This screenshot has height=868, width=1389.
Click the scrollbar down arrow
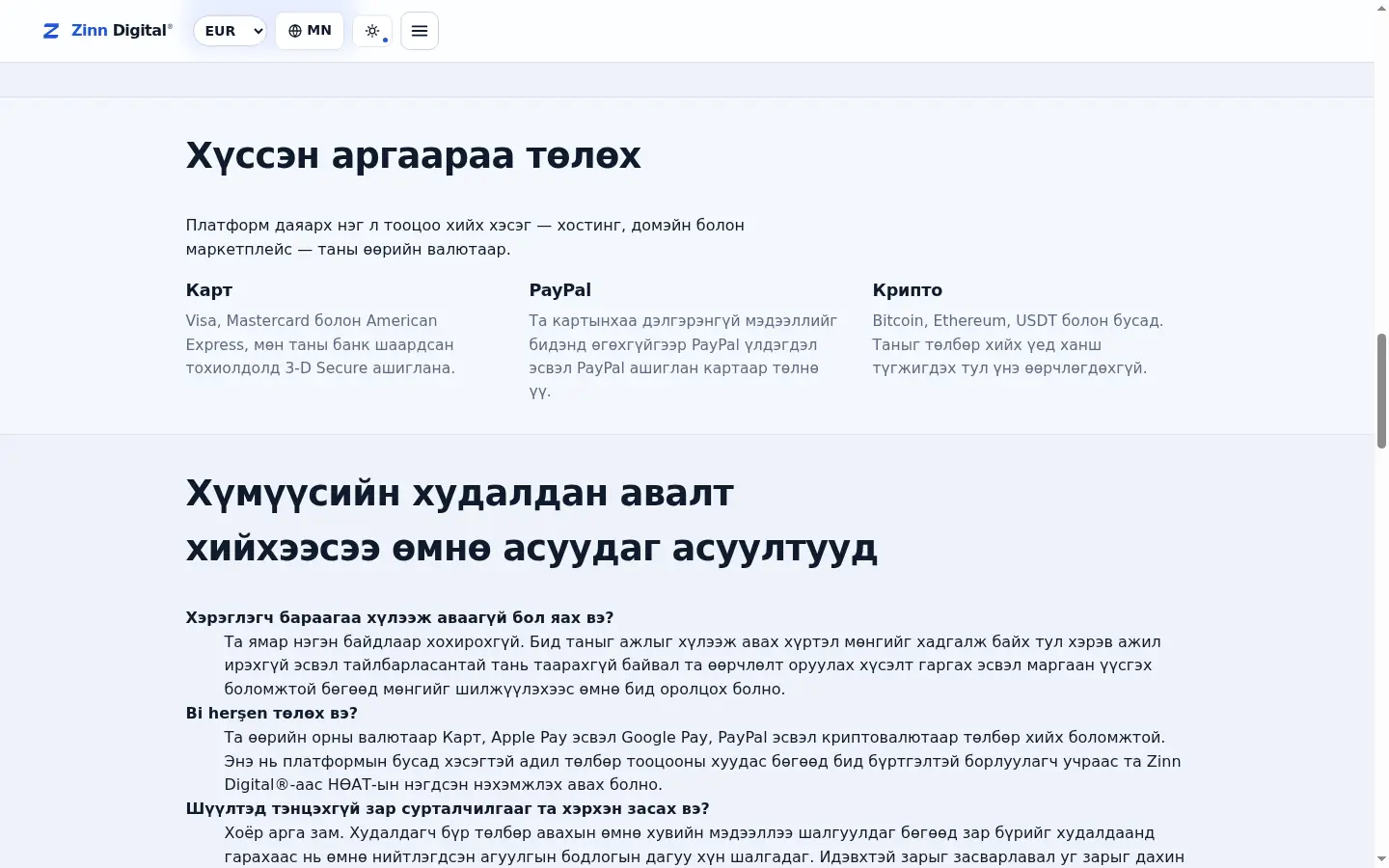tap(1381, 859)
